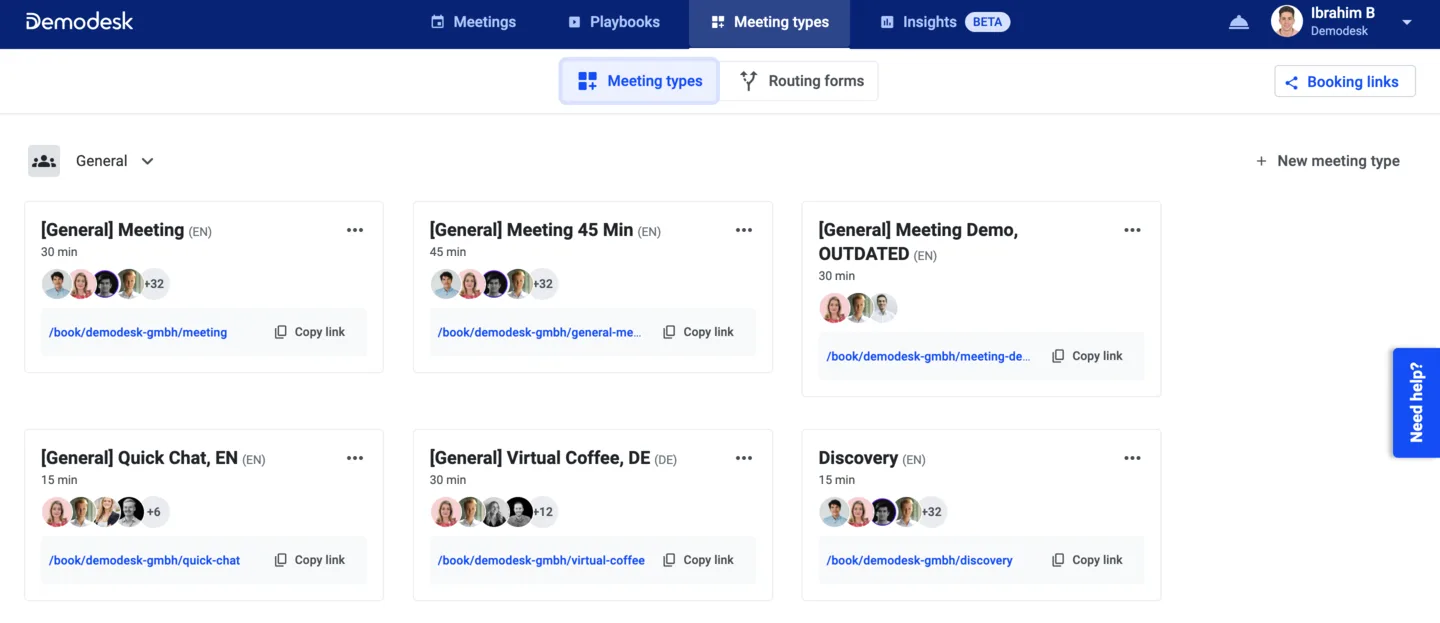Click +6 members badge on Quick Chat card
Screen dimensions: 1440x623
point(154,512)
